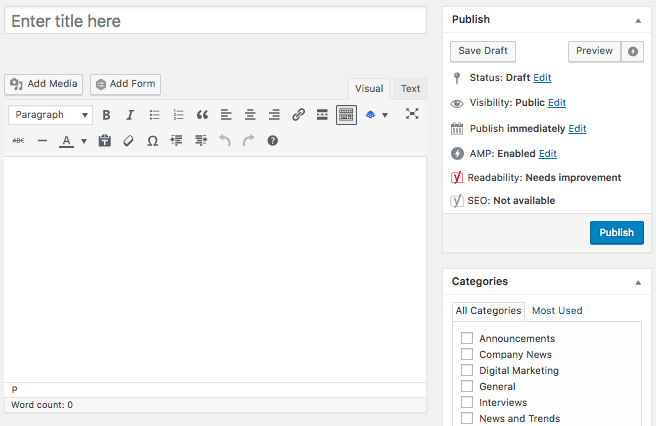Insert a bulleted list
This screenshot has height=426, width=656.
tap(154, 115)
